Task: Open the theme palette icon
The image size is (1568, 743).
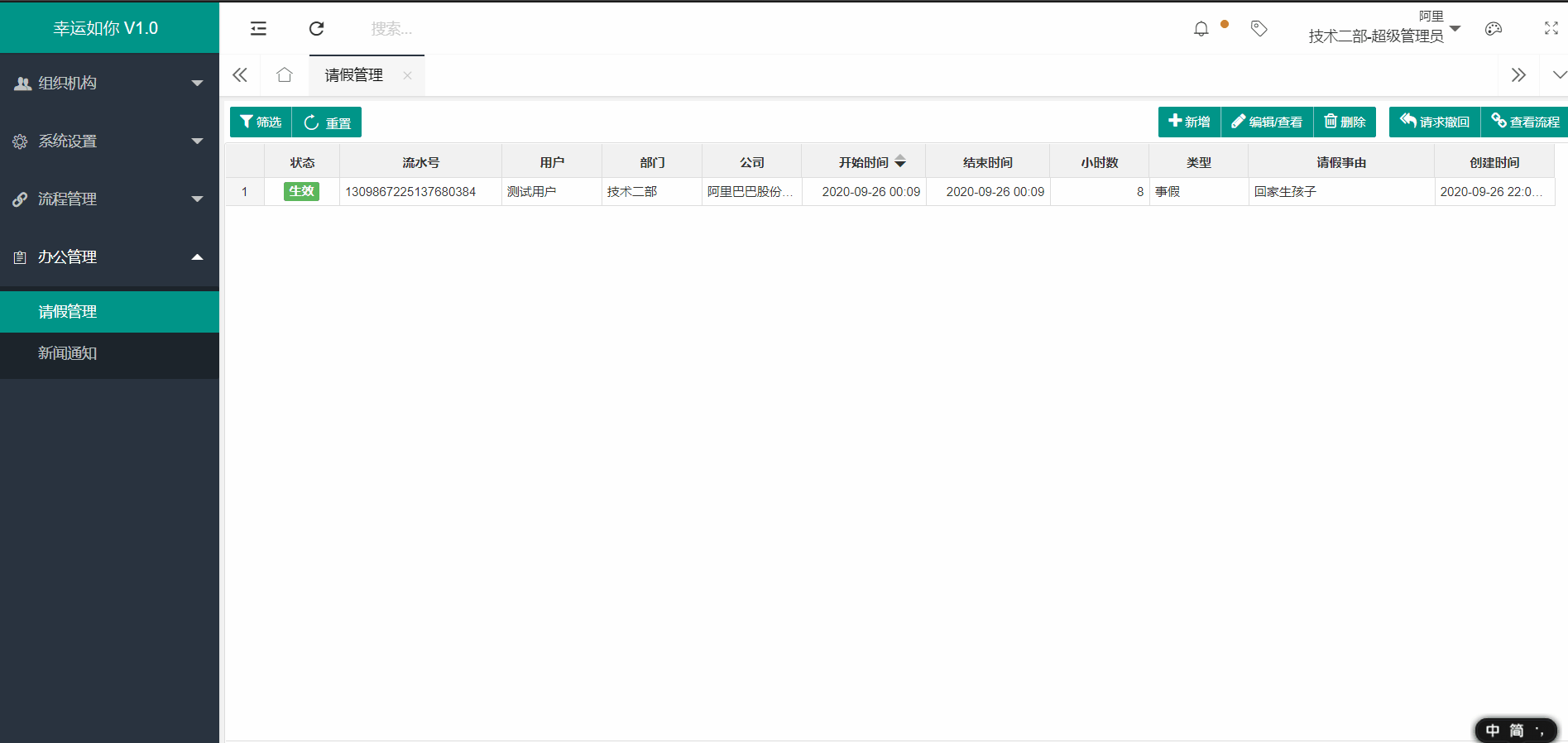Action: 1494,29
